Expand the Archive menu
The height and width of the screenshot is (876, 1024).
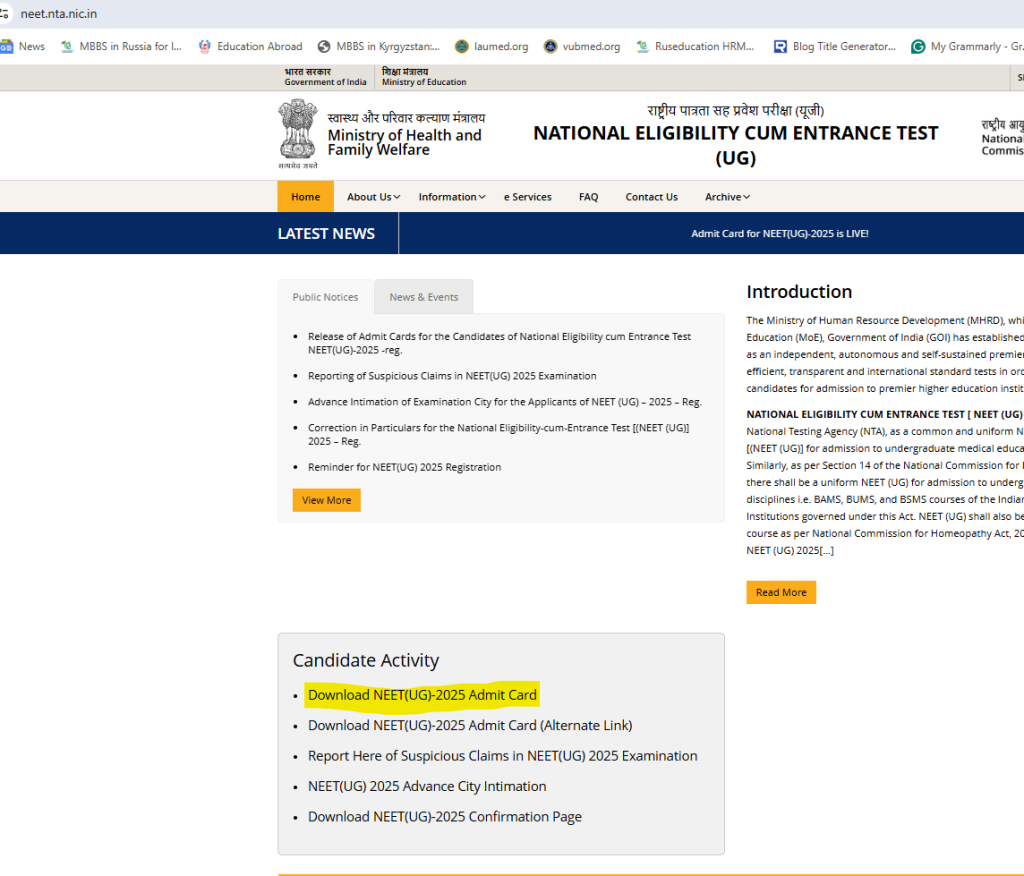click(x=728, y=197)
